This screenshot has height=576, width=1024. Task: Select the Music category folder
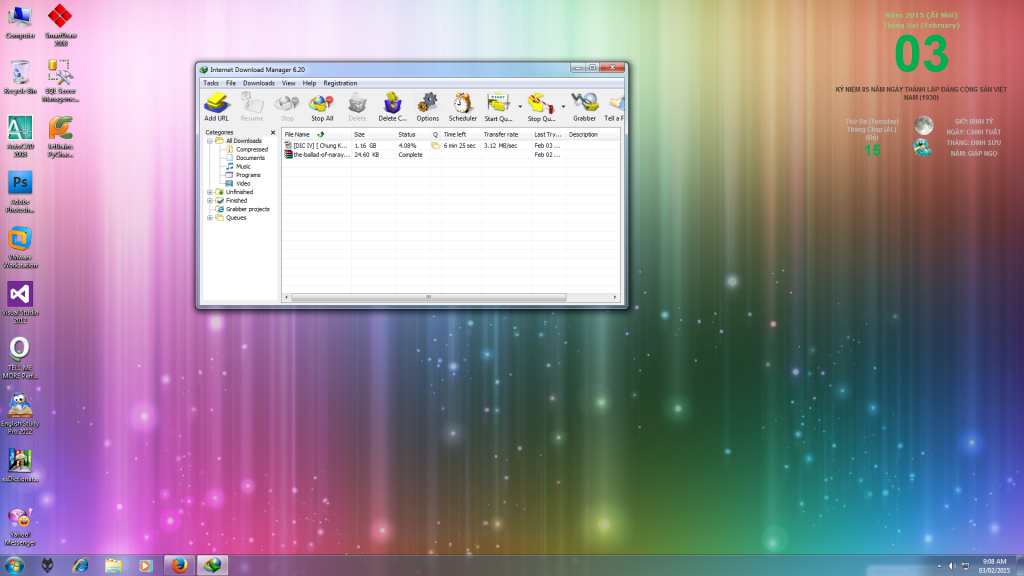(243, 166)
